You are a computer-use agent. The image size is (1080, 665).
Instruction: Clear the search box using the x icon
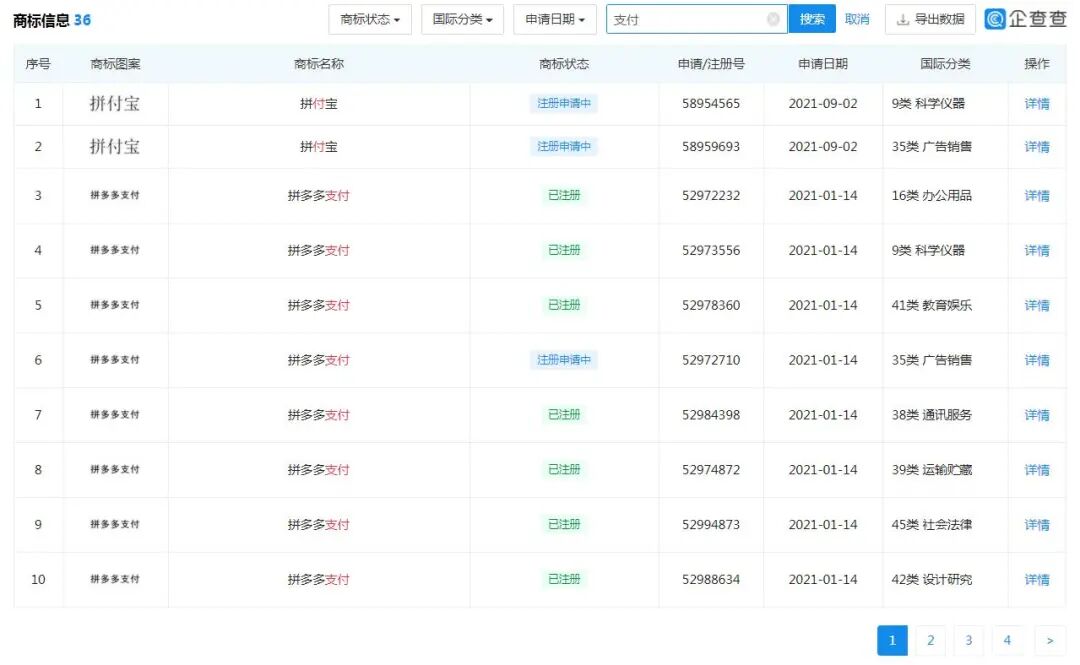[773, 18]
